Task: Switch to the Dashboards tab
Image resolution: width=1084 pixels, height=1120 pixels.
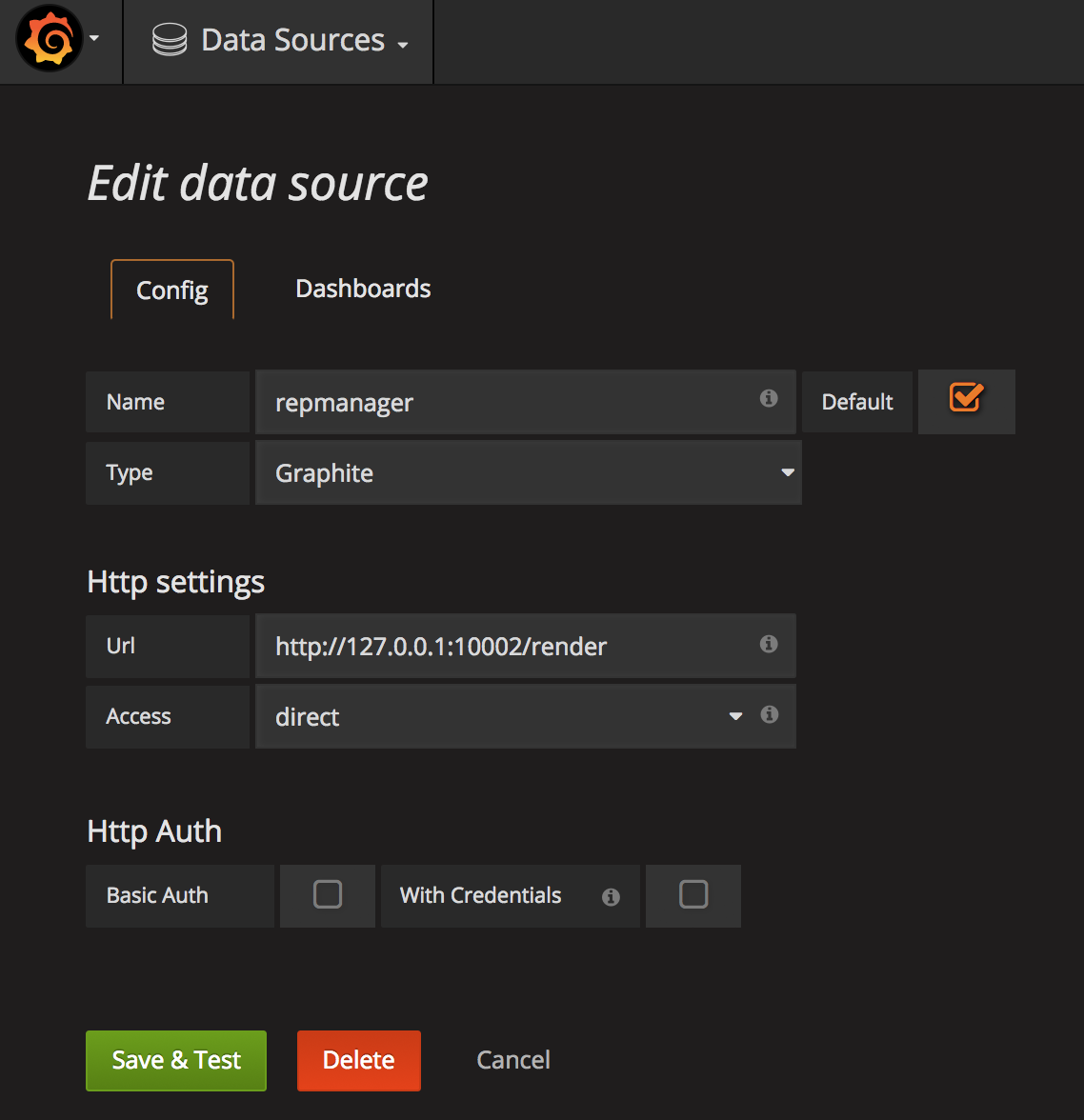Action: click(x=363, y=289)
